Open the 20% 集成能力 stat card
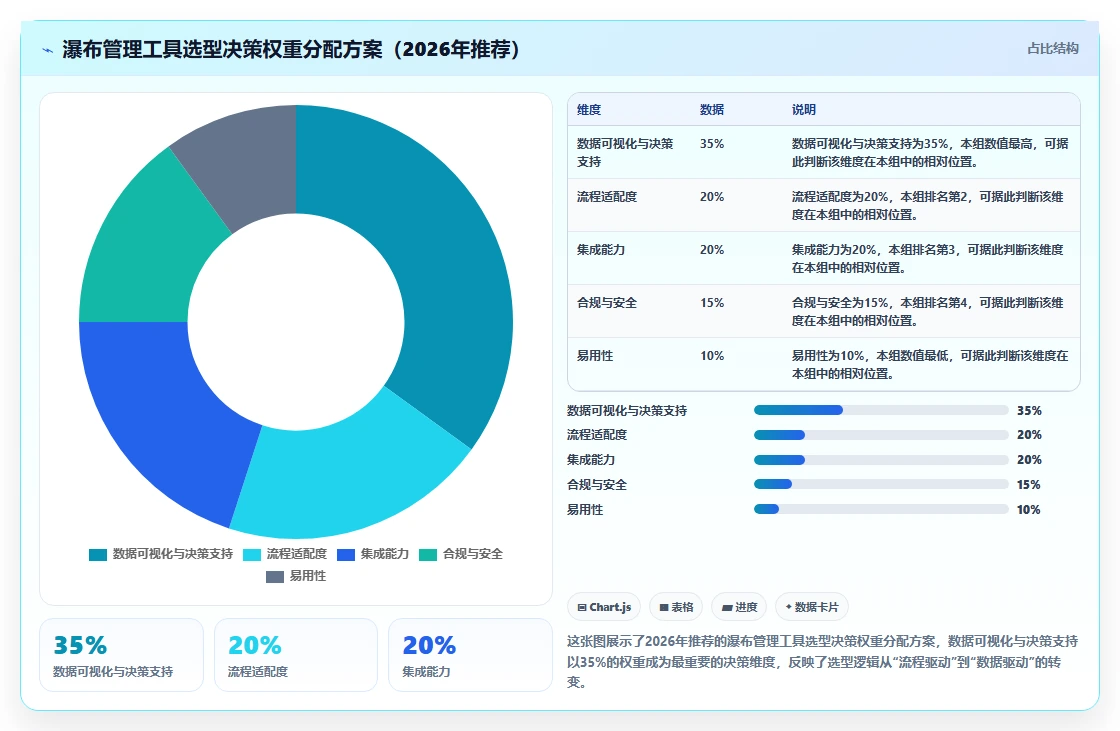This screenshot has width=1120, height=731. pyautogui.click(x=470, y=655)
